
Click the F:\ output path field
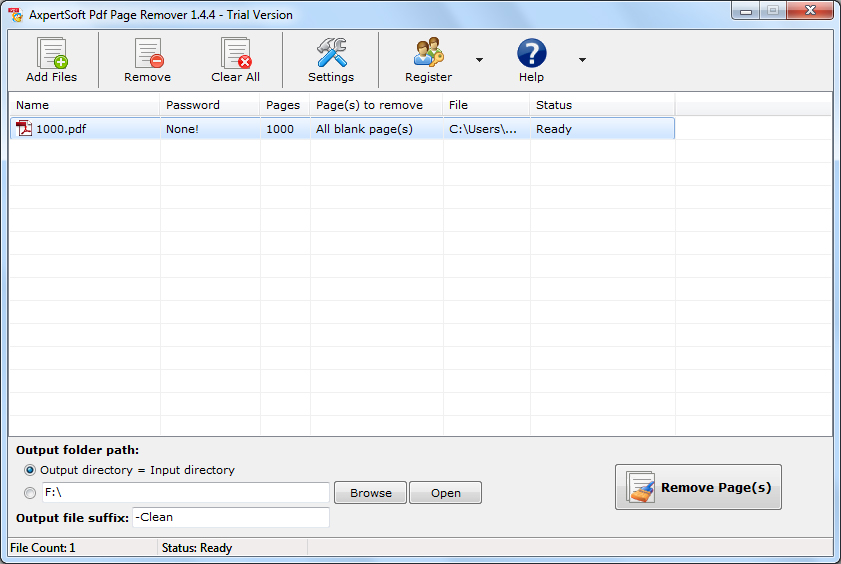186,493
